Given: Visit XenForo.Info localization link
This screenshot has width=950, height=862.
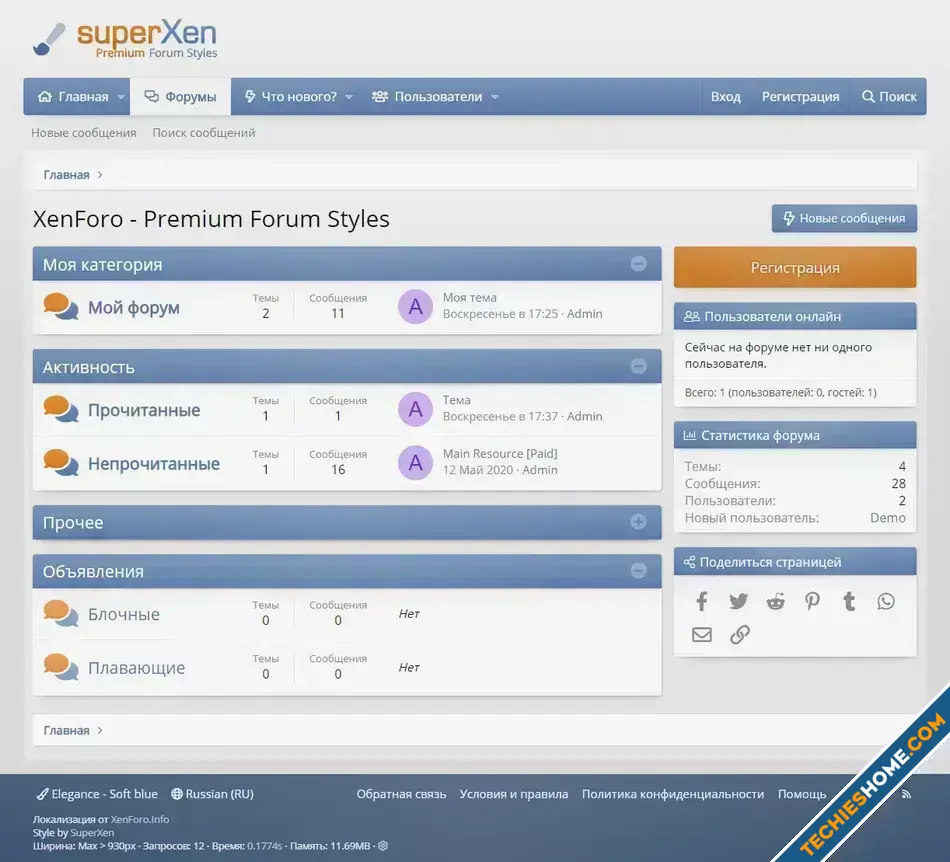Looking at the screenshot, I should tap(140, 819).
